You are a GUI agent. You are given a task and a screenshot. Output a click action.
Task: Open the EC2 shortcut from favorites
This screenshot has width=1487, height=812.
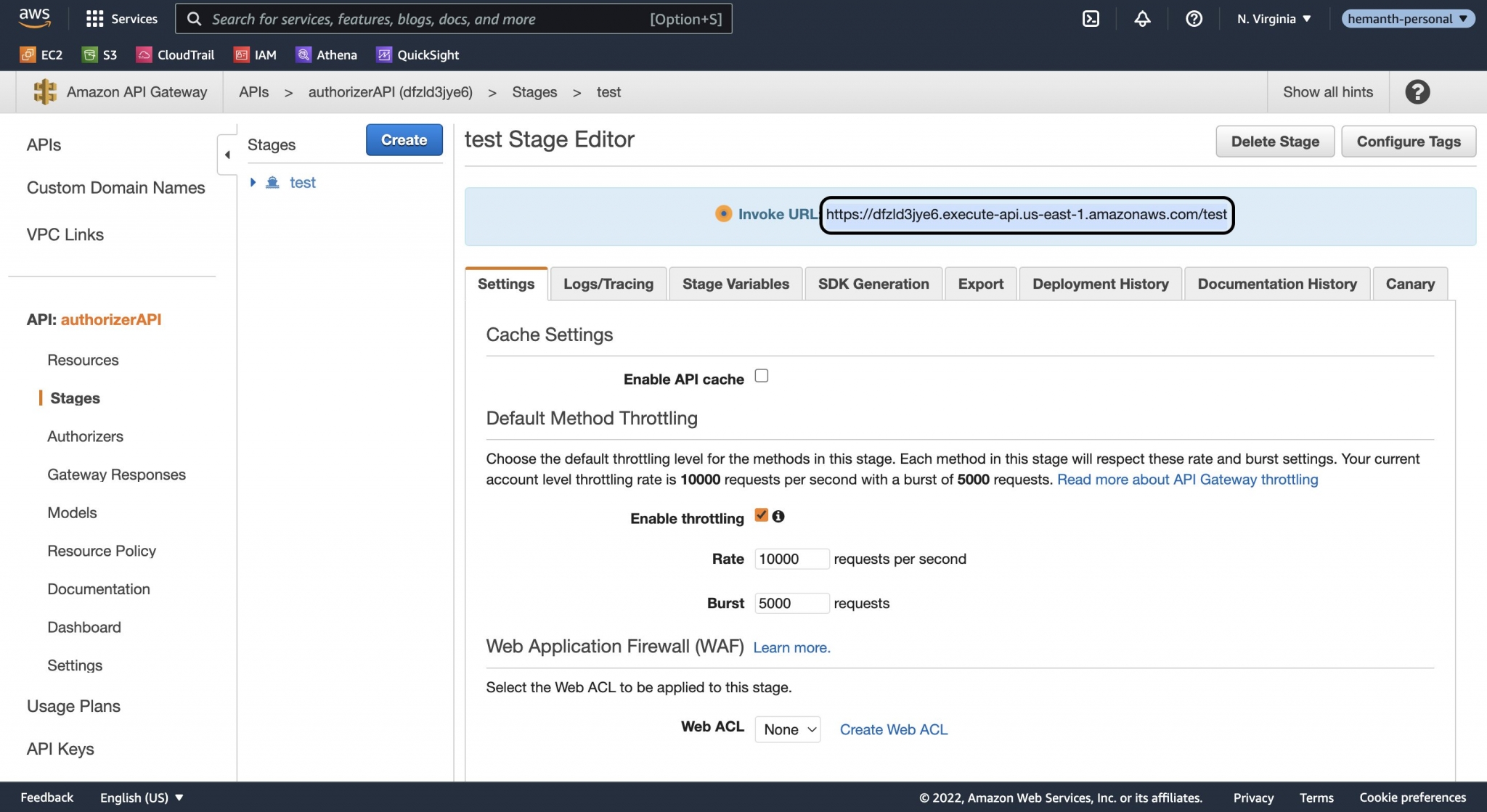41,54
